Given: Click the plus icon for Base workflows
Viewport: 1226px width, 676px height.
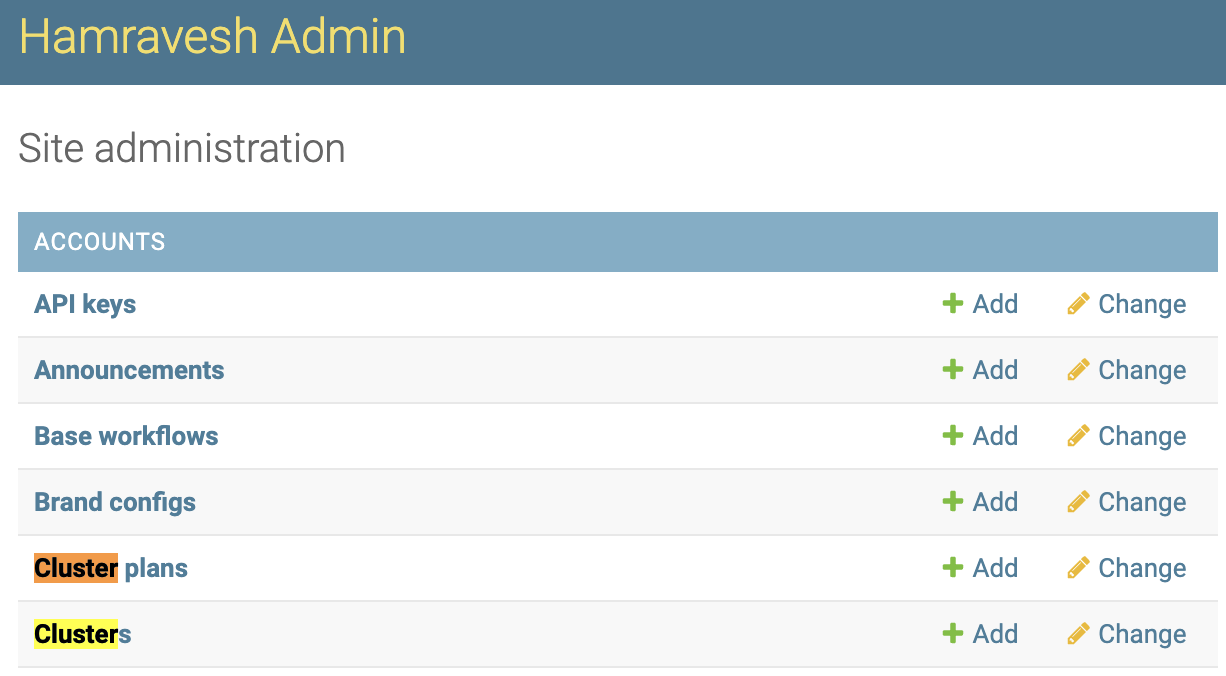Looking at the screenshot, I should pyautogui.click(x=952, y=436).
